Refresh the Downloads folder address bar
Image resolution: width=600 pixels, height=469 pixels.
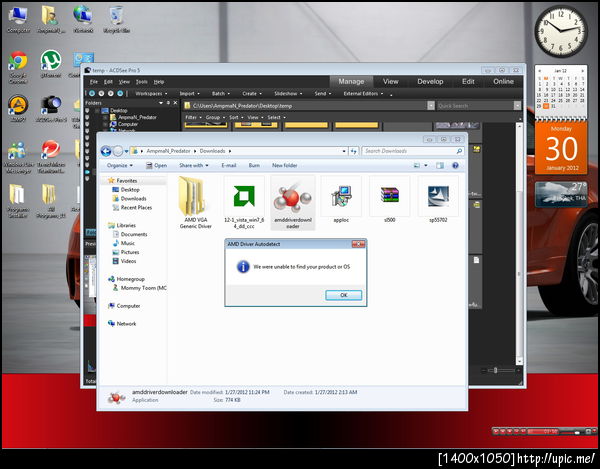click(x=353, y=151)
